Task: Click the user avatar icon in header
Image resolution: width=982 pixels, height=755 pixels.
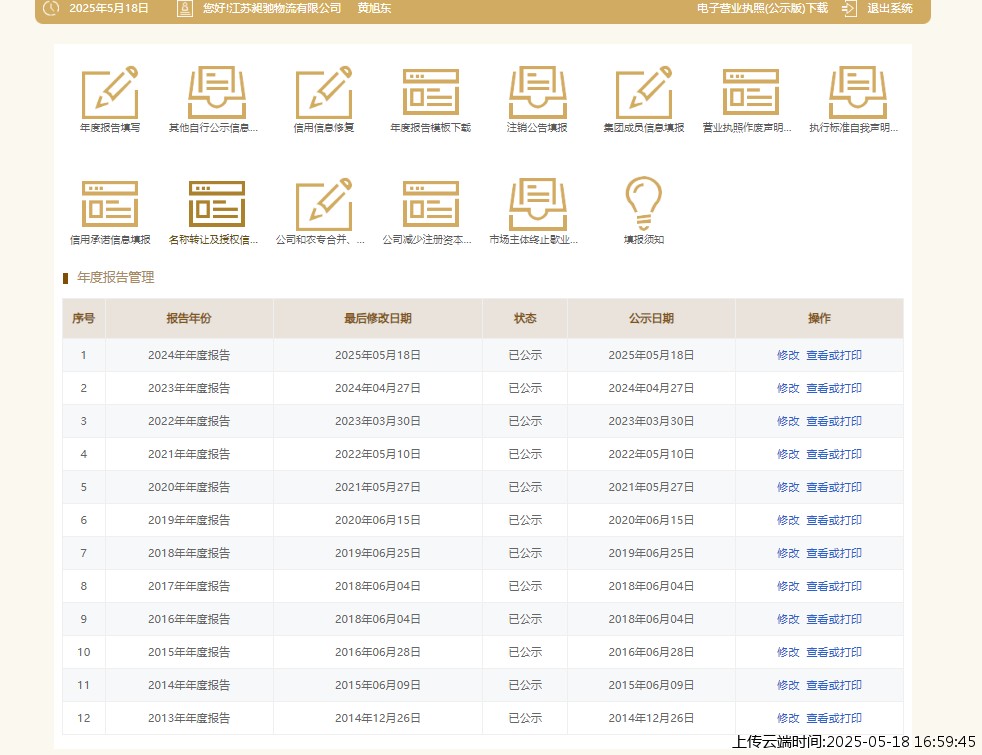Action: coord(185,8)
